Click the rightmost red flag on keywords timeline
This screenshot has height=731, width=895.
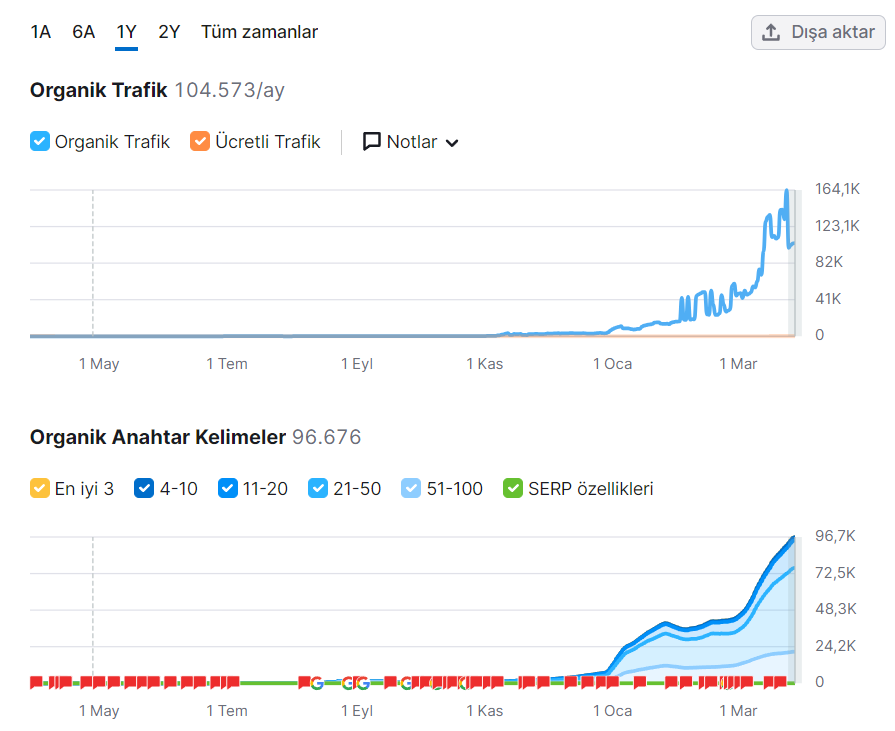click(x=780, y=682)
